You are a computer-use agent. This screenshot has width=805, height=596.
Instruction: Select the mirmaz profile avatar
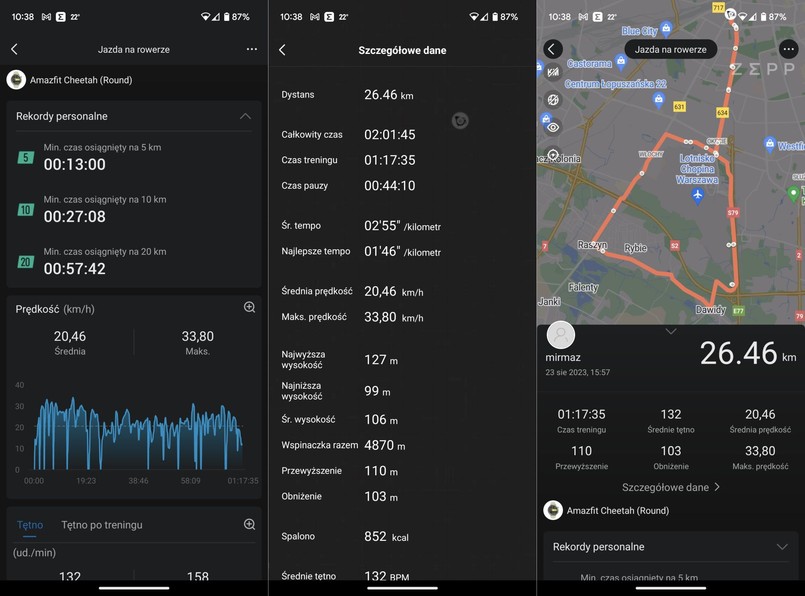(x=560, y=333)
